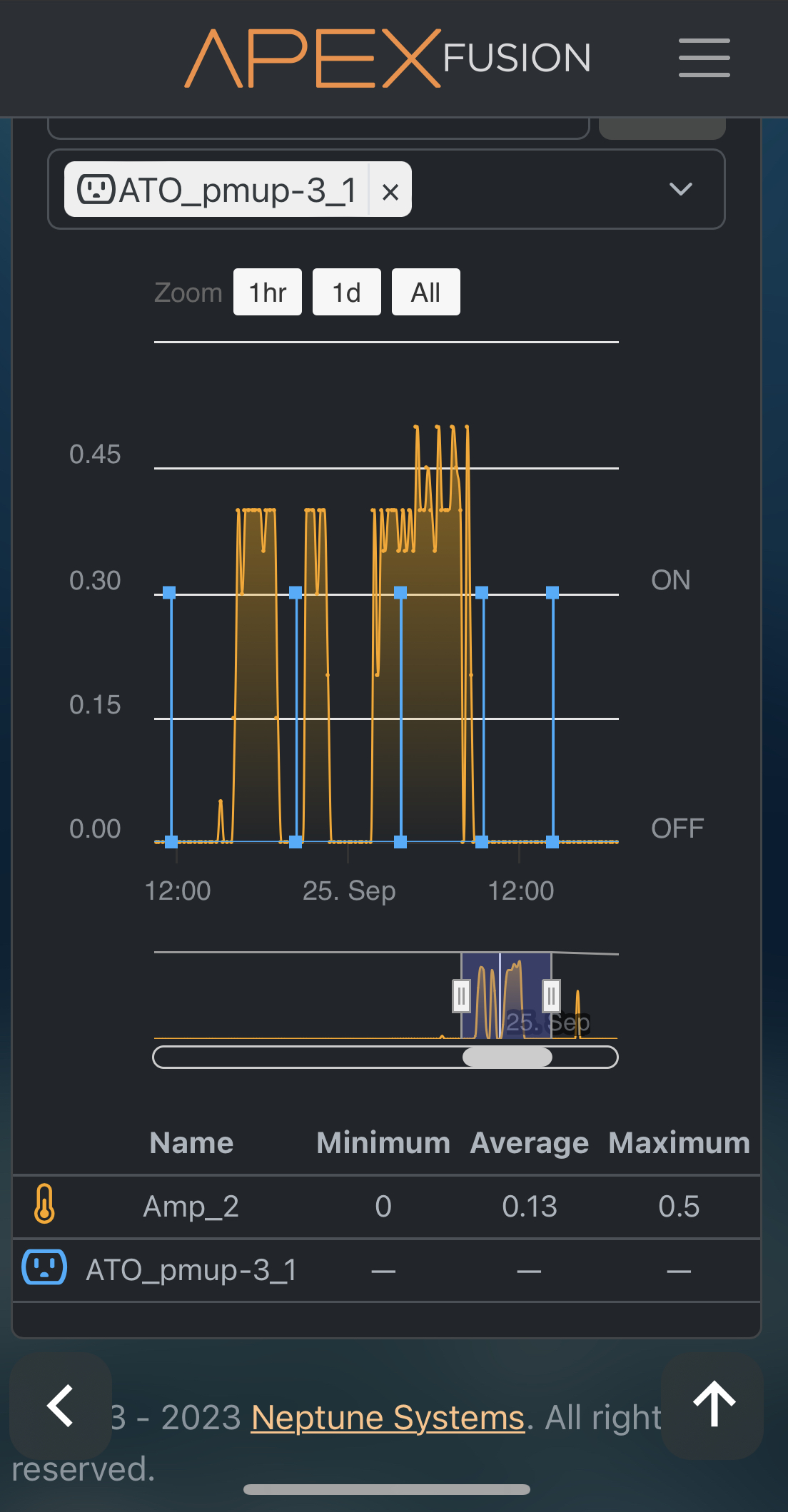Image resolution: width=788 pixels, height=1512 pixels.
Task: Select the Amp_2 row name
Action: [191, 1207]
